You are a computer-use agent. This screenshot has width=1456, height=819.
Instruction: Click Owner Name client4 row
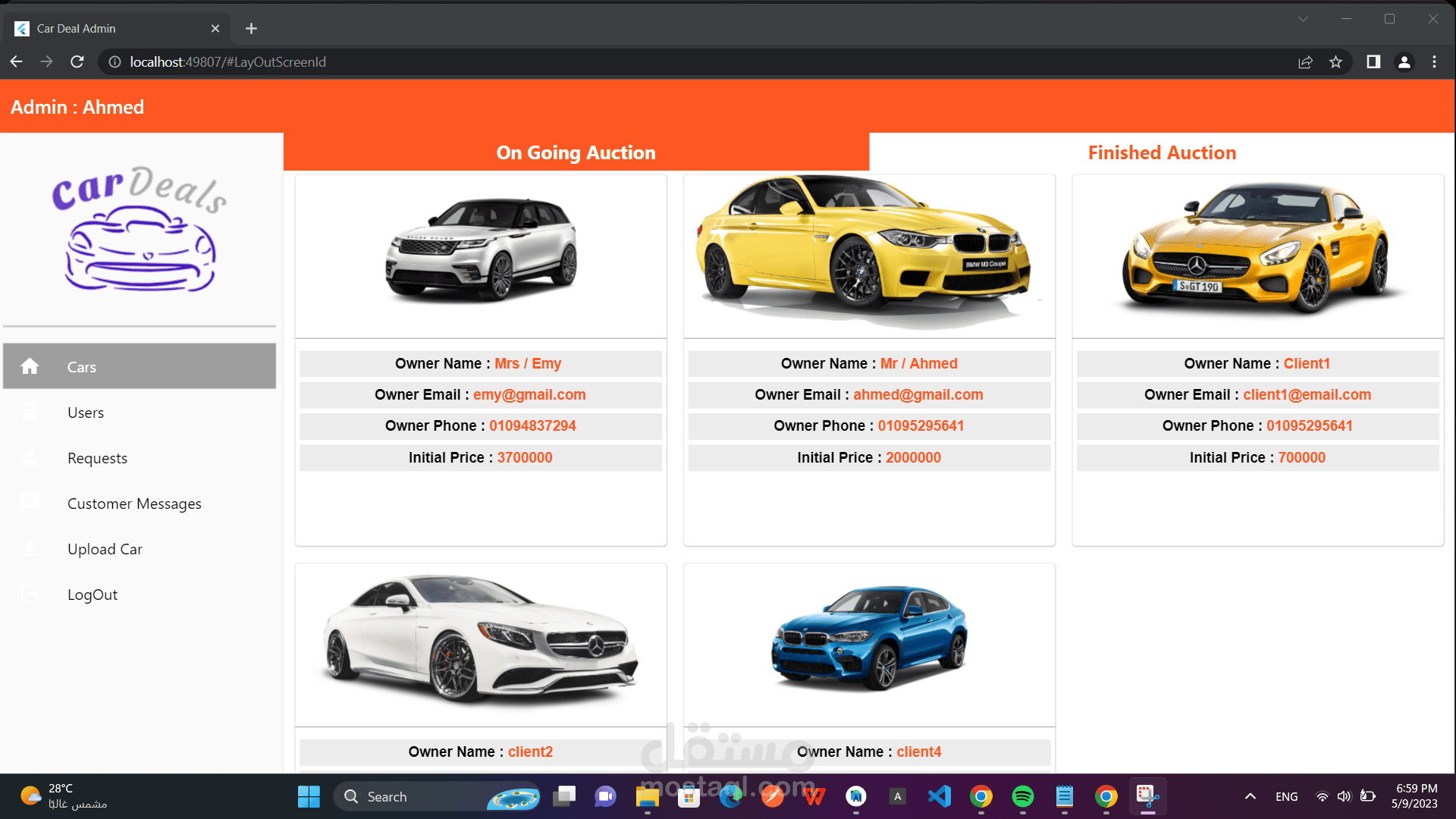click(x=869, y=752)
